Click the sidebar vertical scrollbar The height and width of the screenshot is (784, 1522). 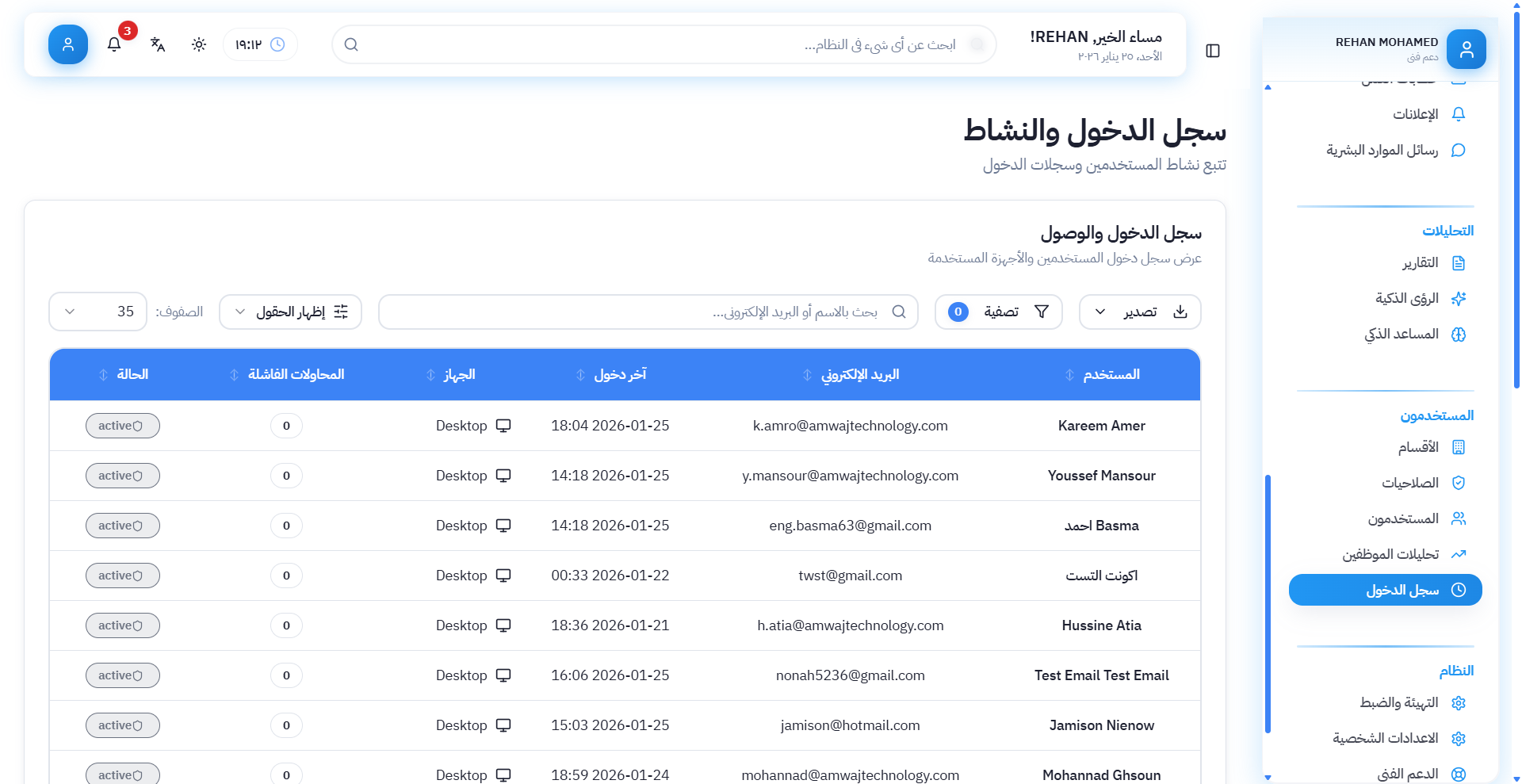1268,602
